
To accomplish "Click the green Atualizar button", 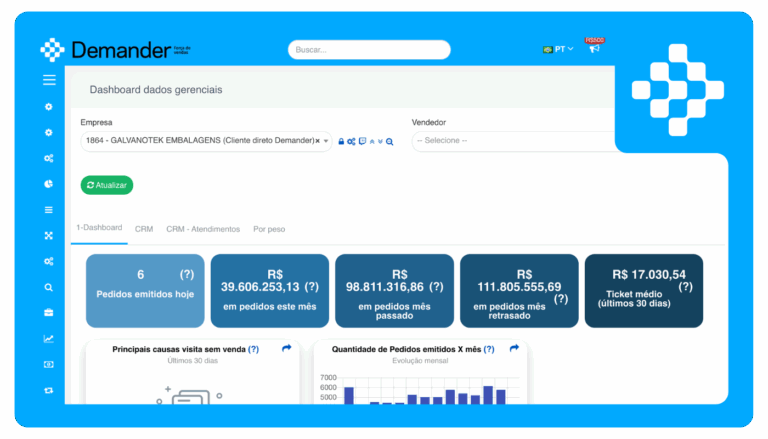I will tap(107, 185).
